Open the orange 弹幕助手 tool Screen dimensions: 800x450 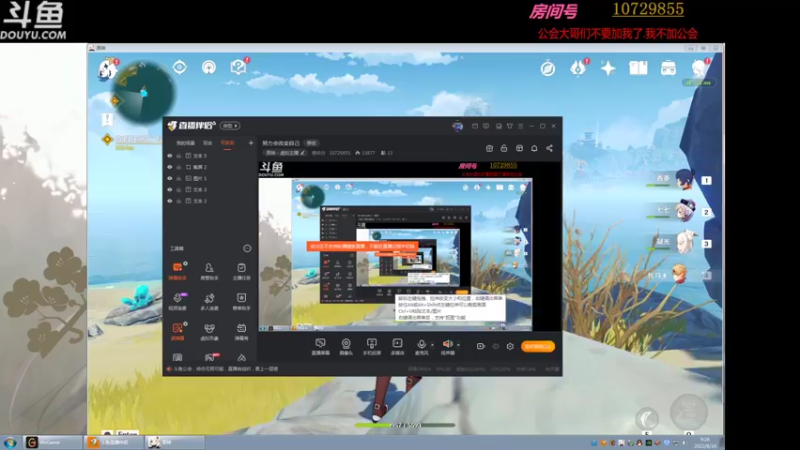pos(178,271)
